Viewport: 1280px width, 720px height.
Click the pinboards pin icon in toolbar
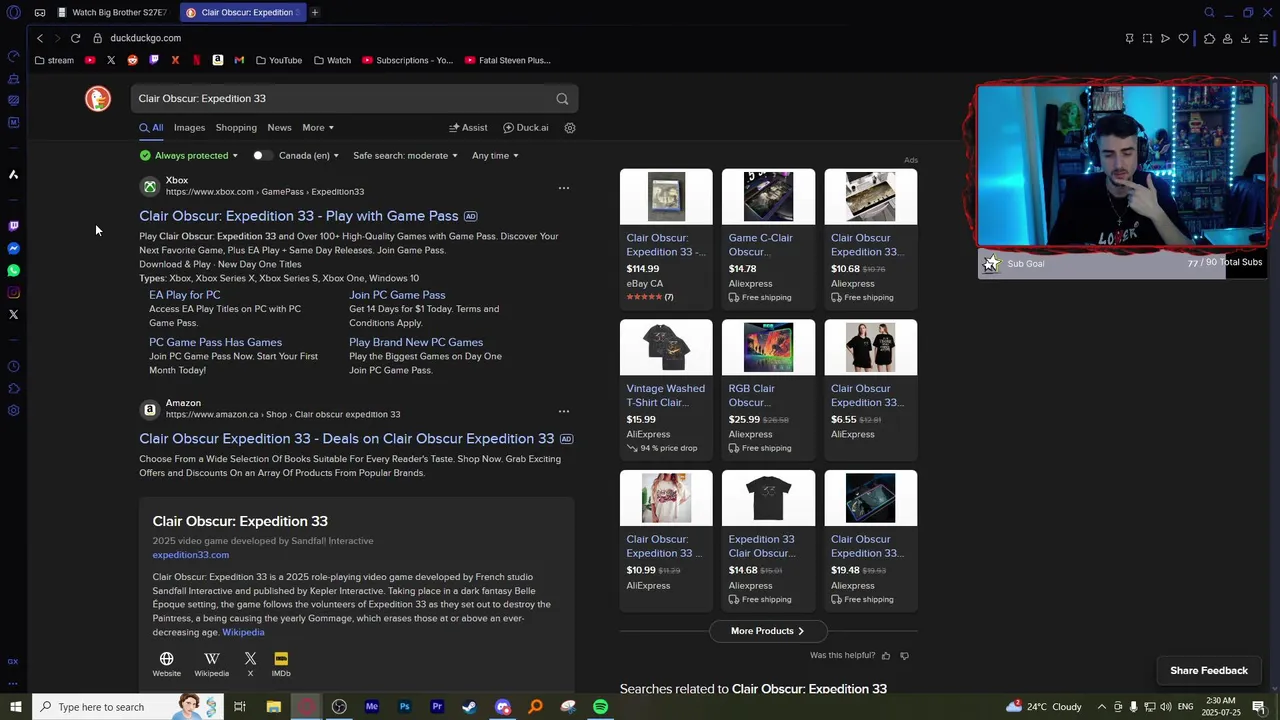[x=1129, y=38]
